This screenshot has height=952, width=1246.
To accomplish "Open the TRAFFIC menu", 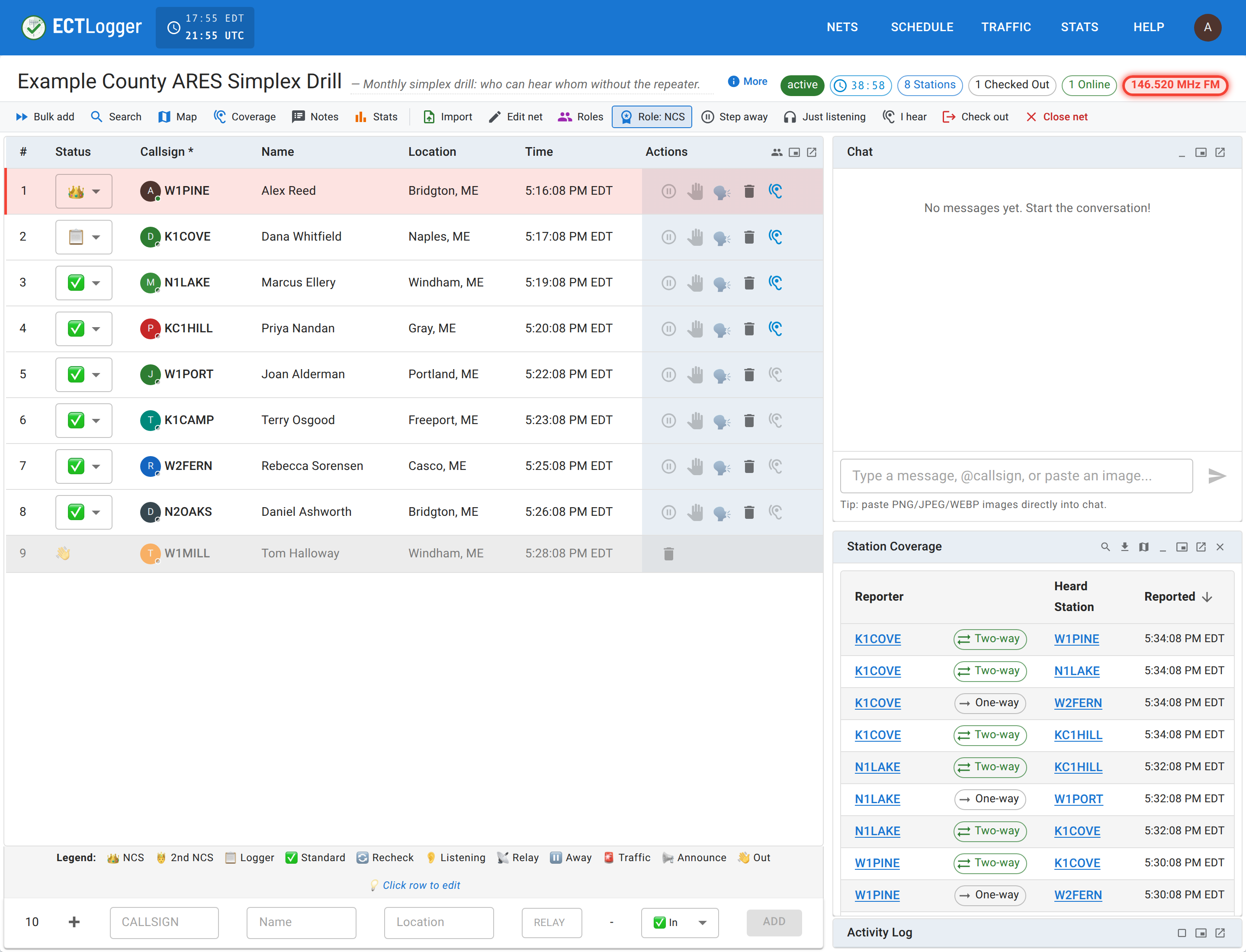I will [x=1006, y=27].
